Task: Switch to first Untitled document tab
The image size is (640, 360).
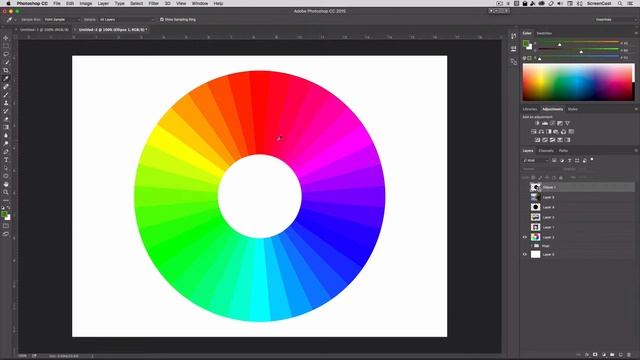Action: point(44,30)
